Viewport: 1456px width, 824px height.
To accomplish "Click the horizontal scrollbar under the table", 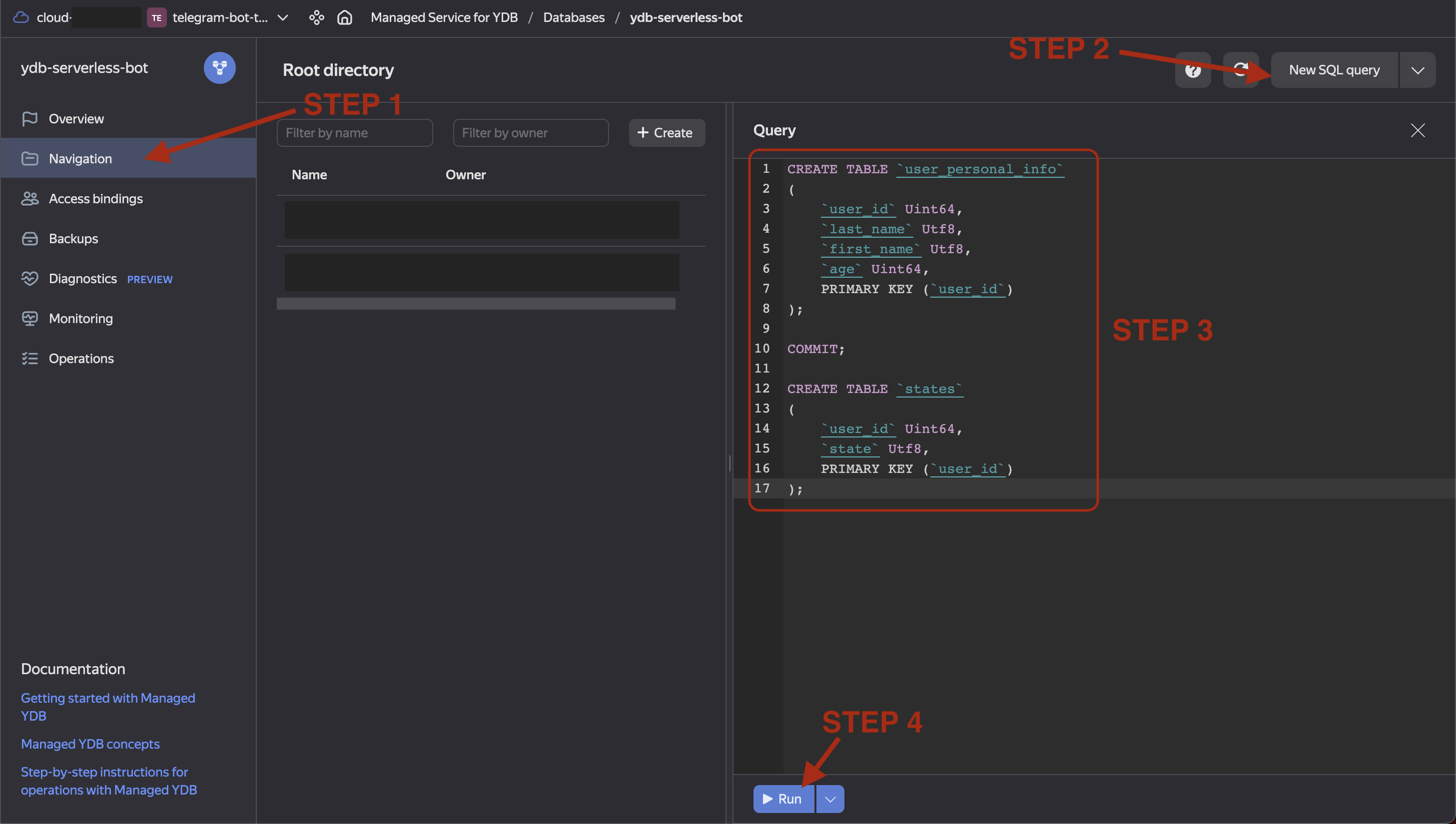I will (476, 304).
